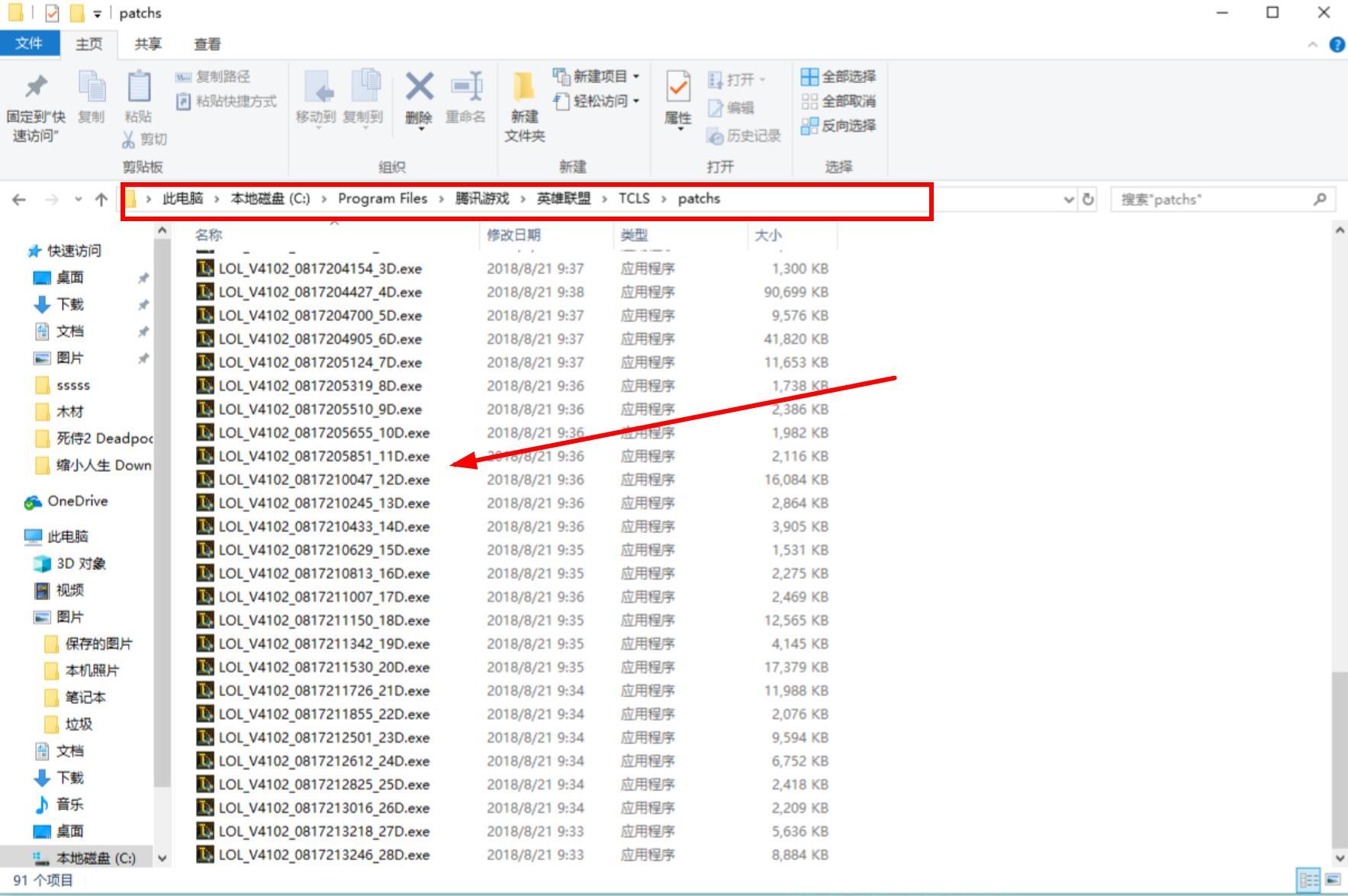
Task: Open the Quick Access Toolbar customize dropdown
Action: pos(97,14)
